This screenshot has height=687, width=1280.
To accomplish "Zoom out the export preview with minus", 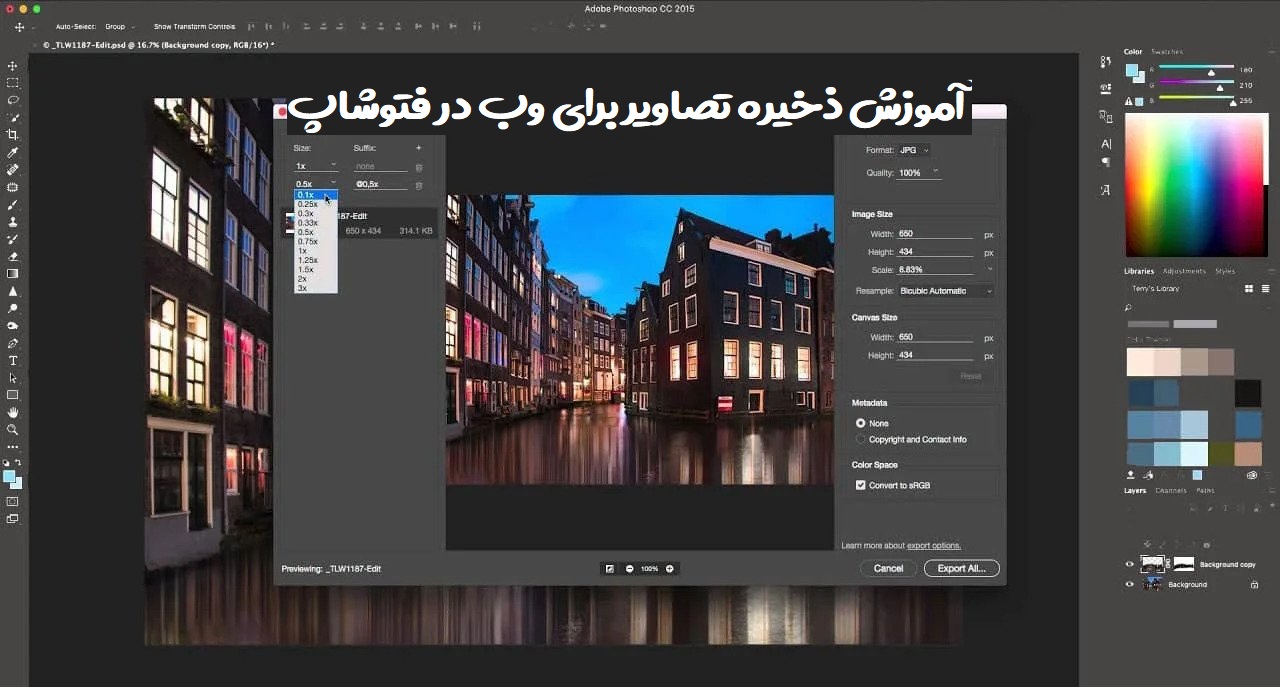I will (x=630, y=569).
